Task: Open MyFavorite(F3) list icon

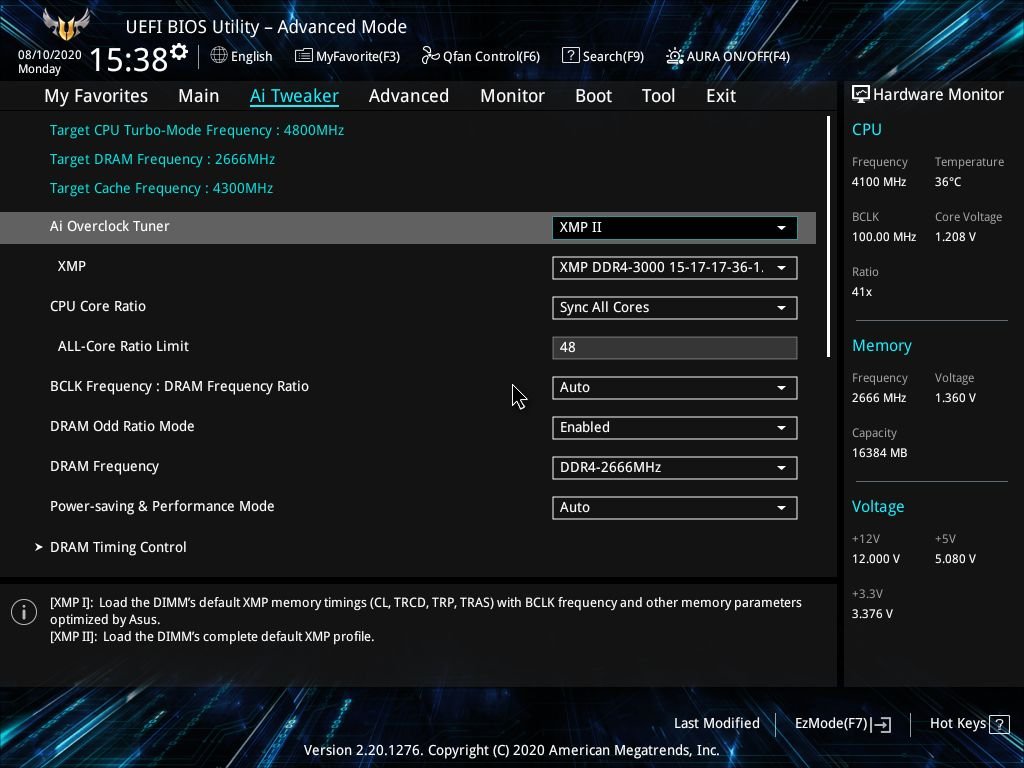Action: click(303, 56)
